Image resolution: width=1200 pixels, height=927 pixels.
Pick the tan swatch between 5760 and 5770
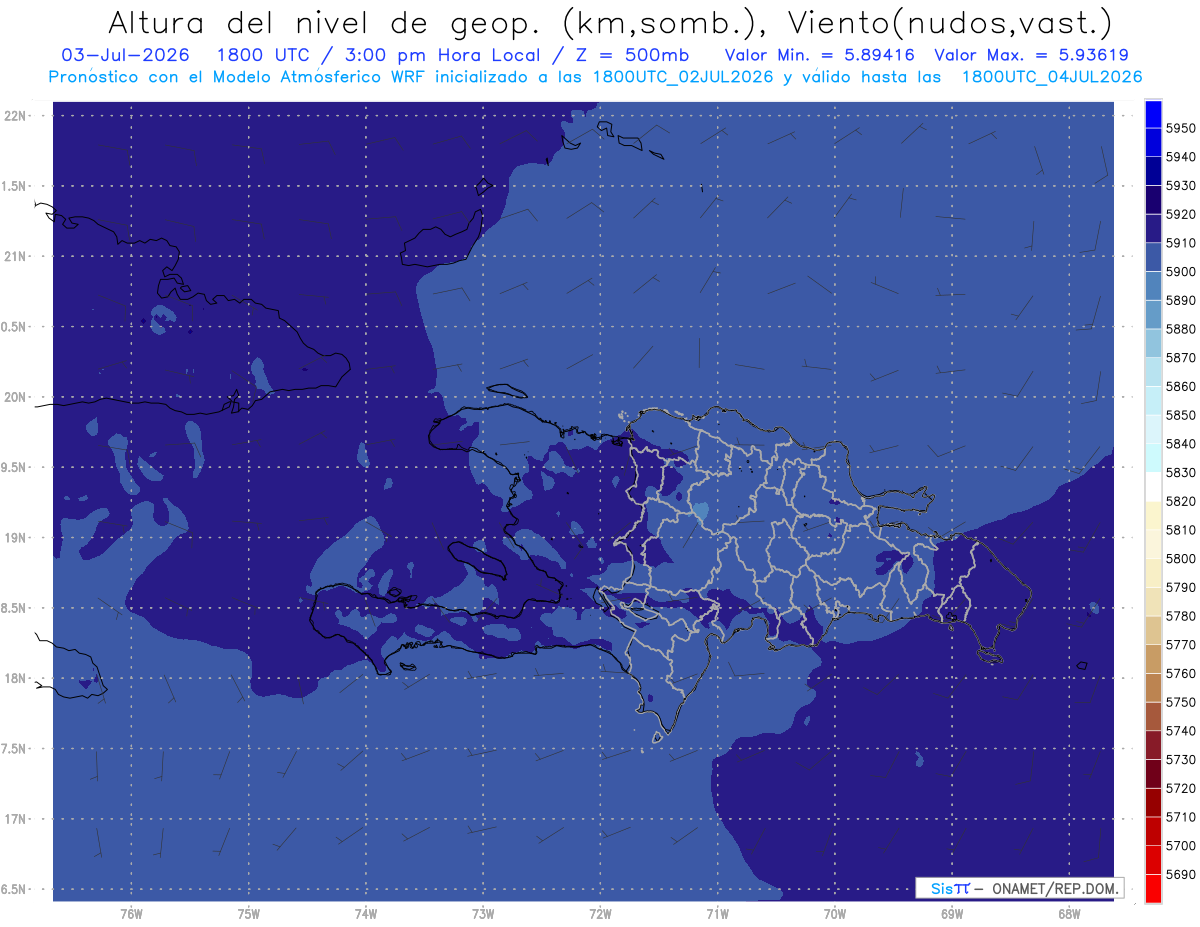click(1153, 659)
